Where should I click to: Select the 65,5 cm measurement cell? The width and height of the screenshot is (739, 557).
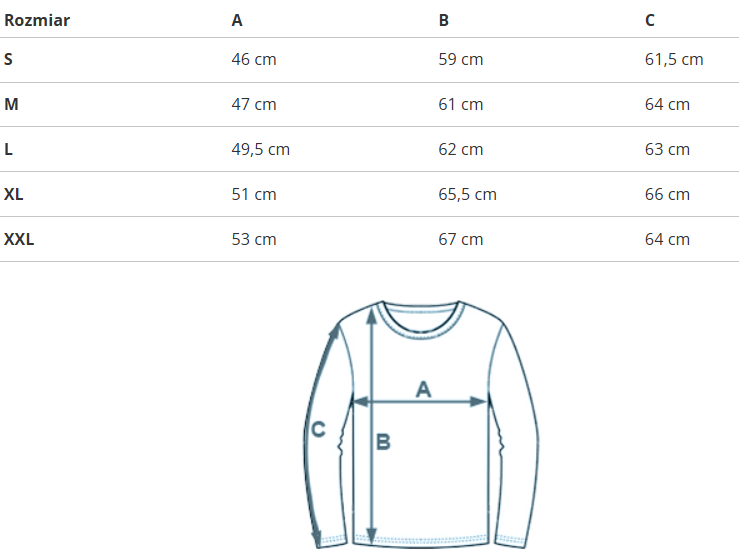point(467,194)
